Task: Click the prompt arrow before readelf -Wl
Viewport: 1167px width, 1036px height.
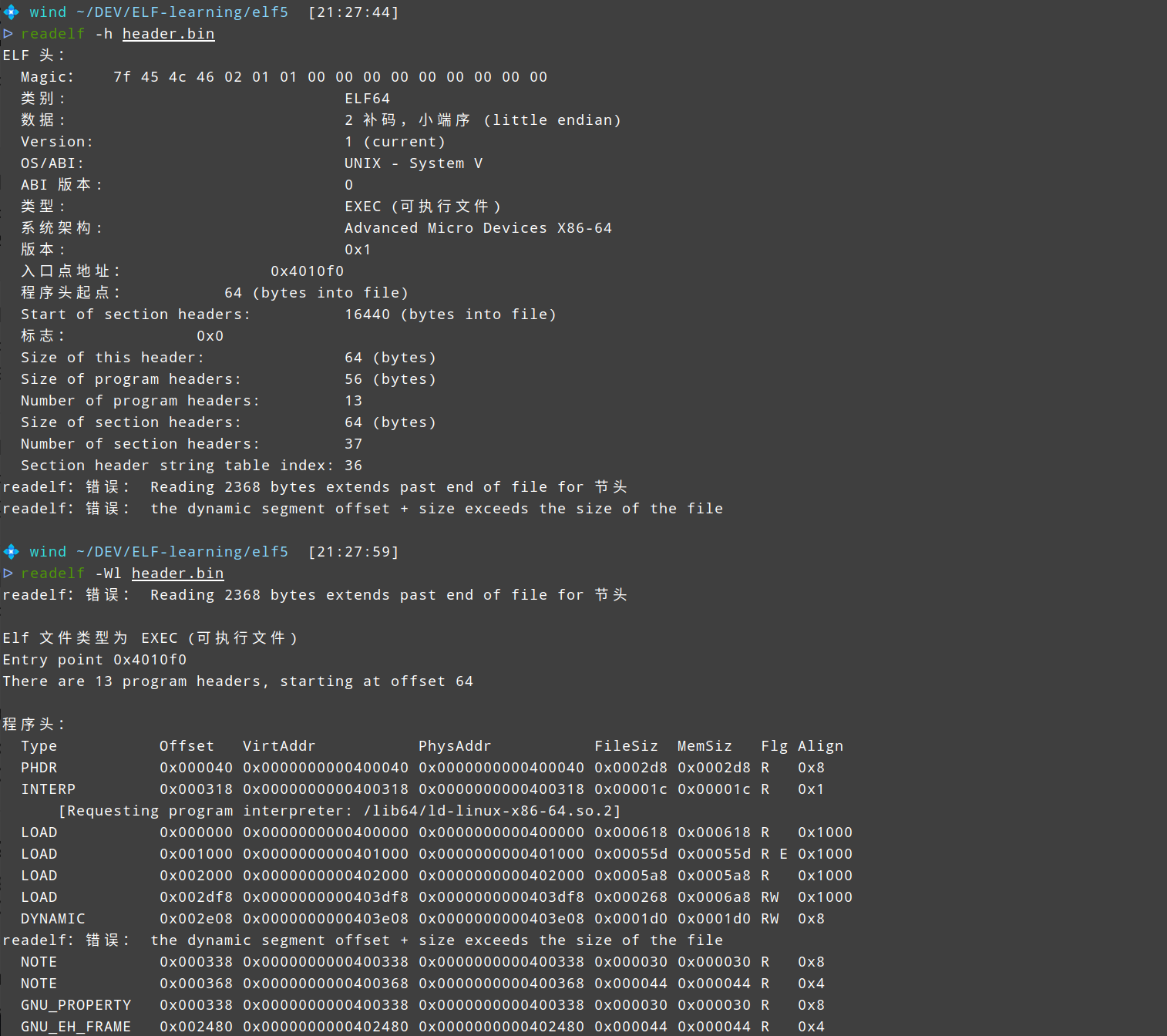Action: tap(8, 573)
